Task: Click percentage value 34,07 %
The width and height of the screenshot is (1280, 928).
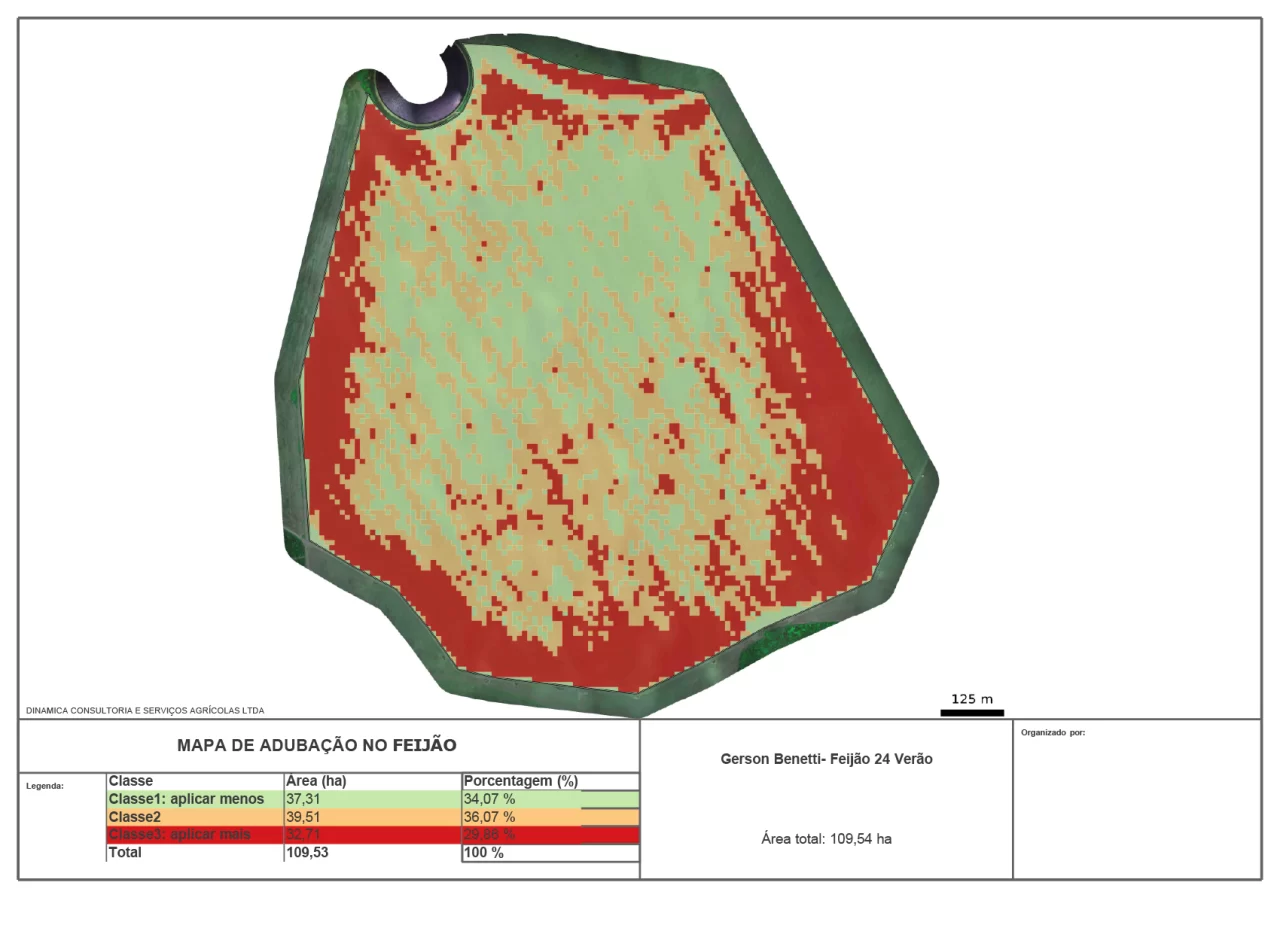Action: [x=490, y=799]
